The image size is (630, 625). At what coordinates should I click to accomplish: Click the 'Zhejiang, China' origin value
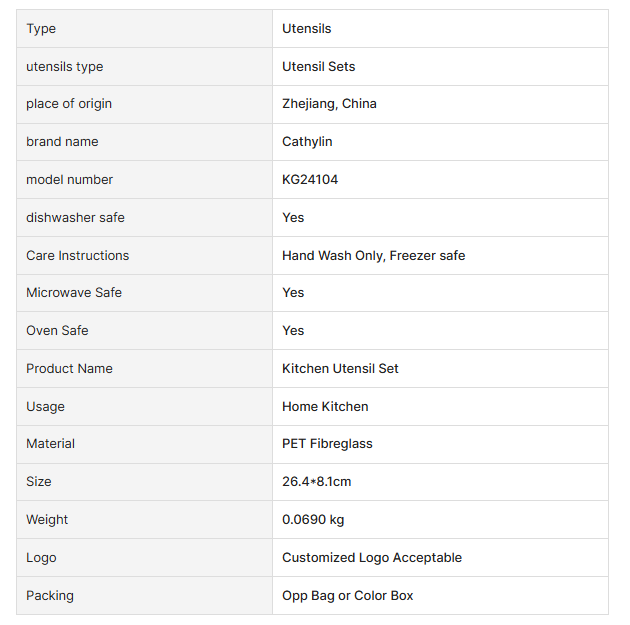[x=329, y=104]
